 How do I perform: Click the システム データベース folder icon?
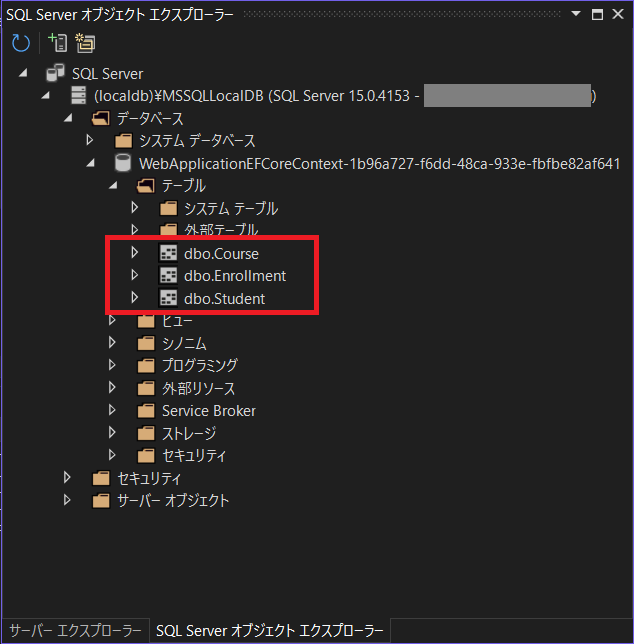point(123,141)
